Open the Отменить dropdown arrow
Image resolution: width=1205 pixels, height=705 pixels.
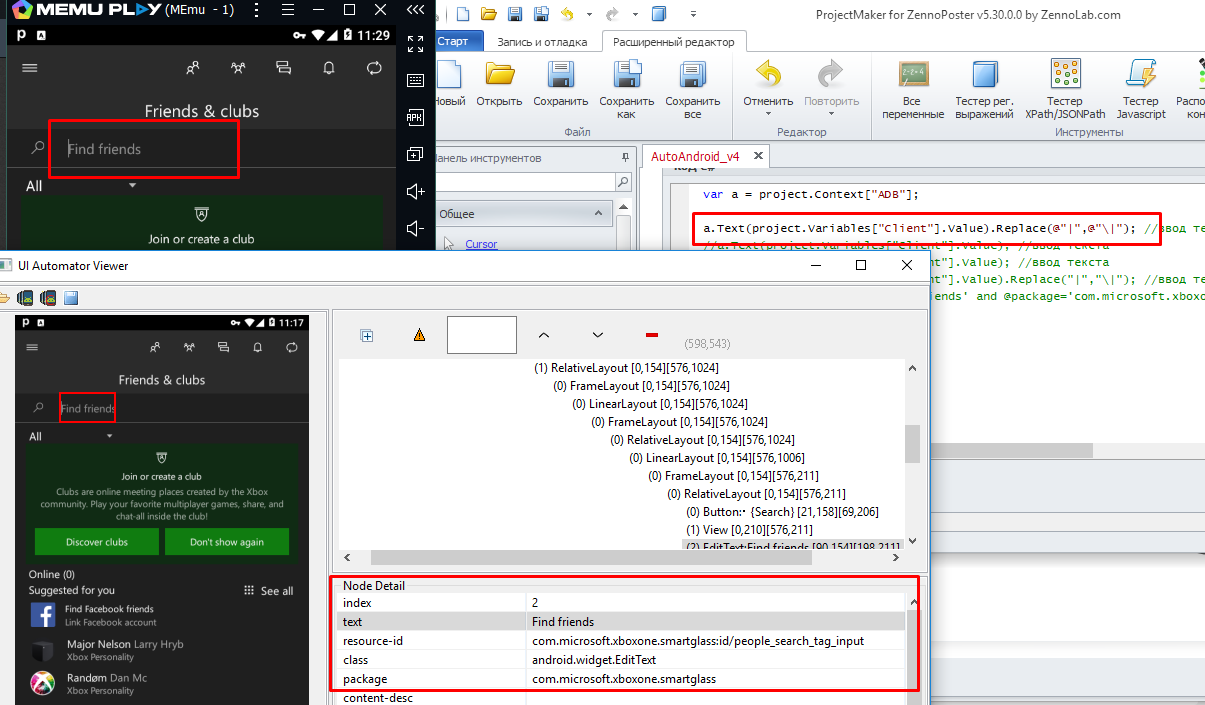(768, 113)
